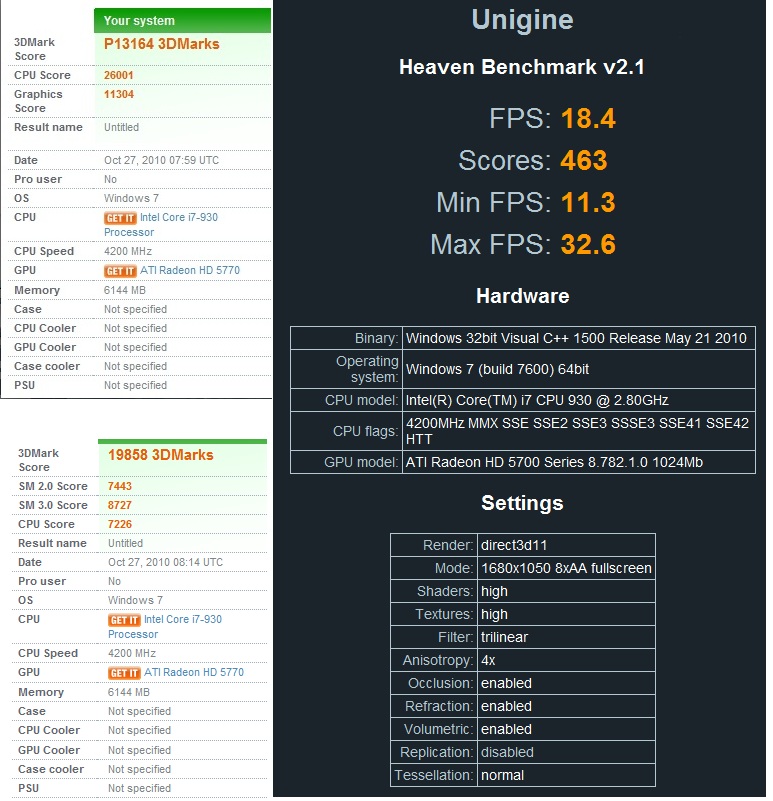The width and height of the screenshot is (773, 801).
Task: Click Tessellation value normal
Action: pos(566,775)
